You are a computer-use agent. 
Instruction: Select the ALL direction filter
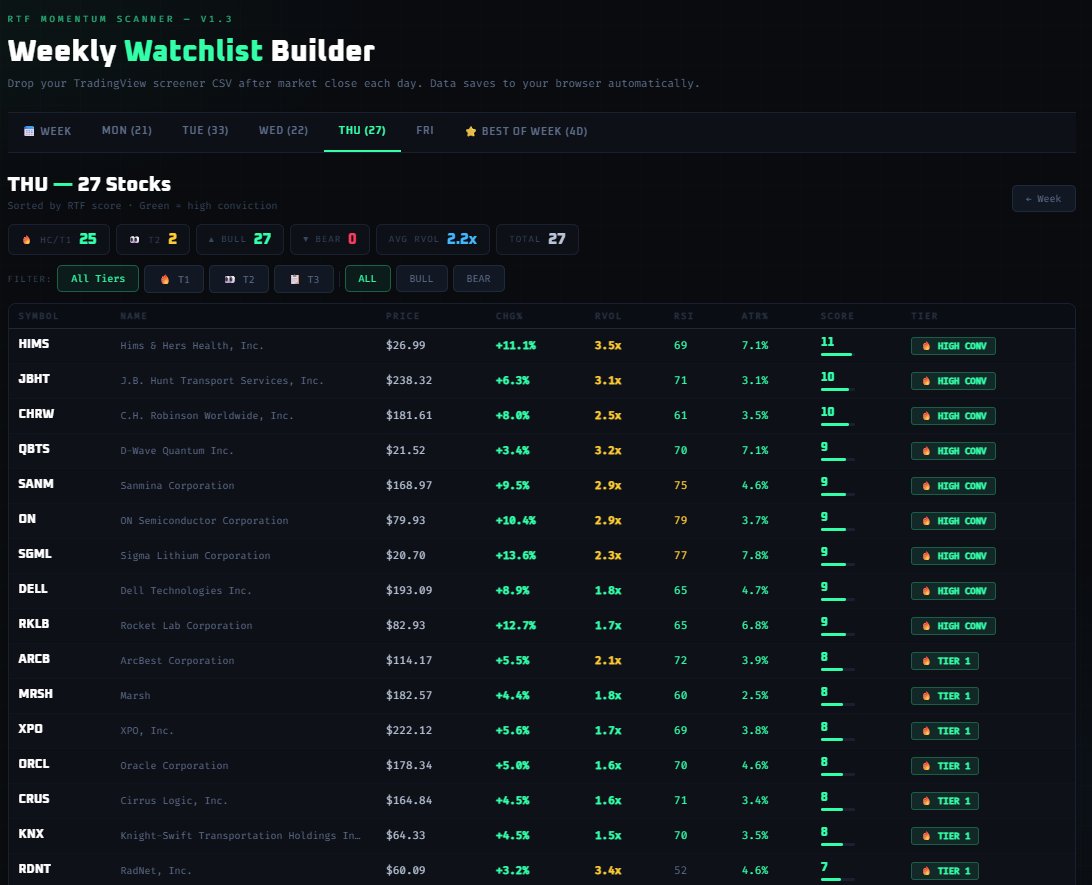[367, 279]
